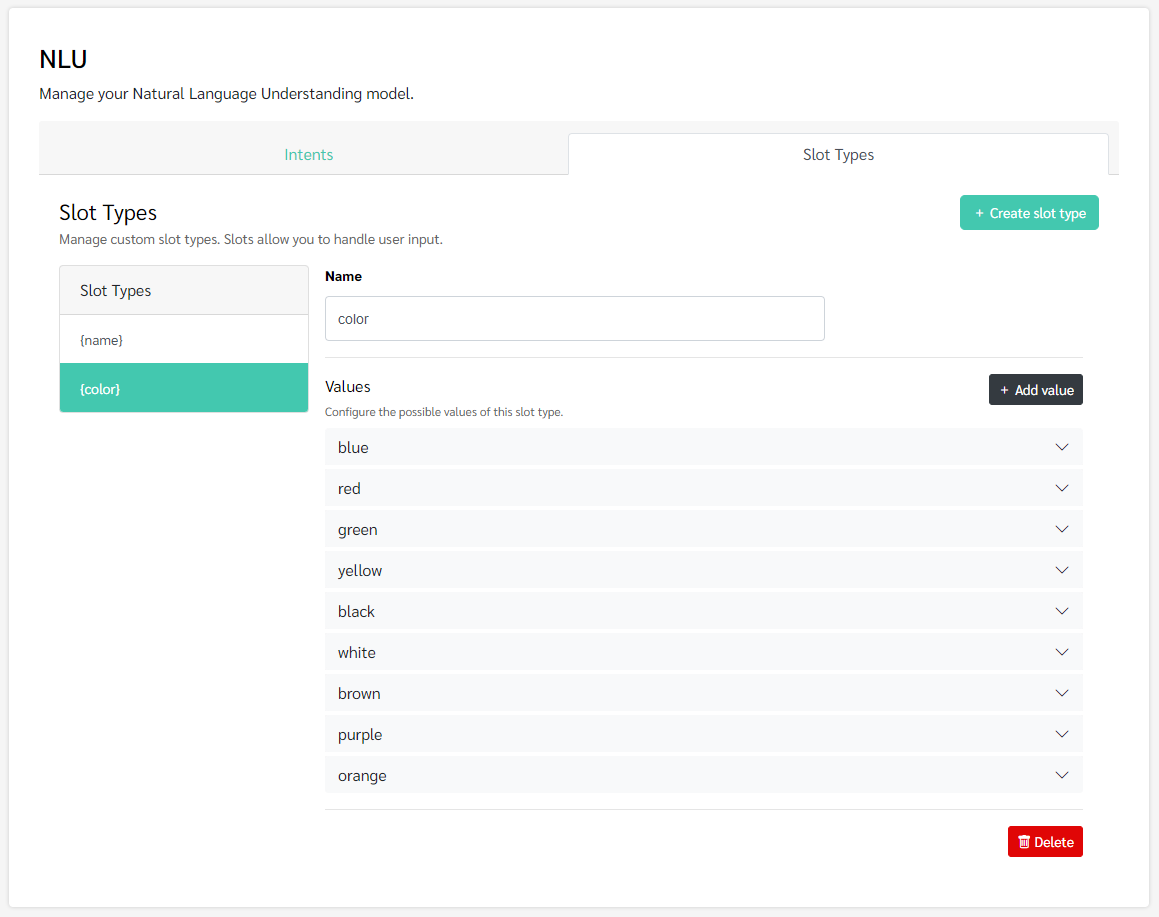Expand the black value chevron
This screenshot has height=917, width=1159.
point(1062,611)
